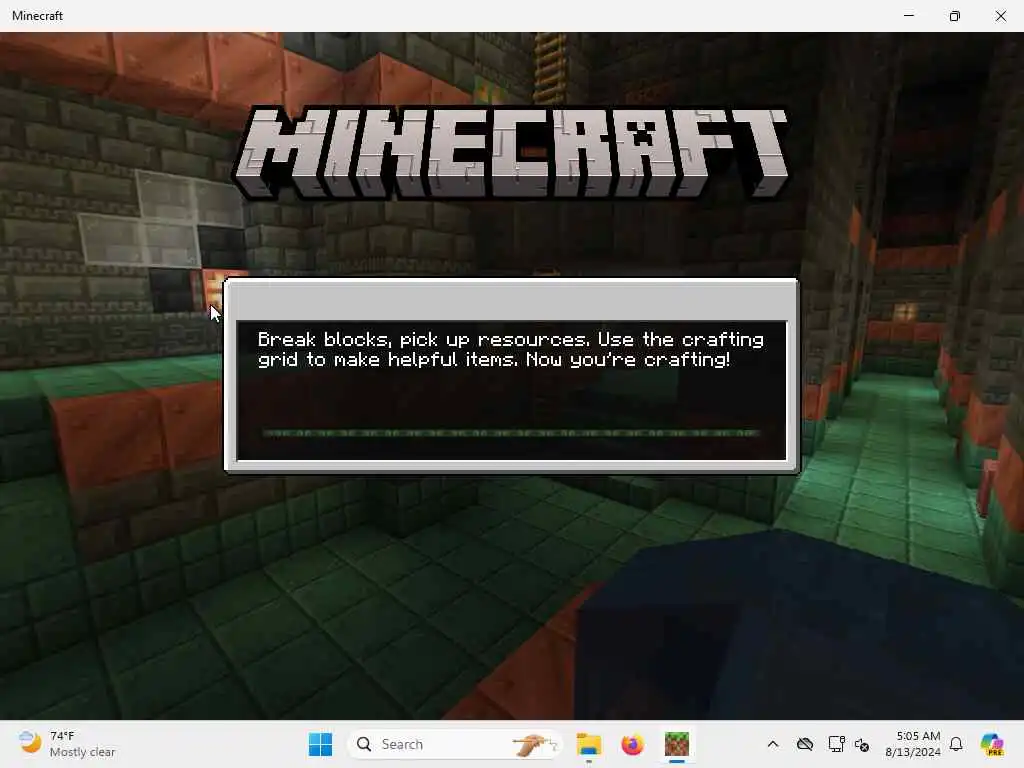1024x768 pixels.
Task: Minimize the Minecraft window
Action: pos(908,16)
